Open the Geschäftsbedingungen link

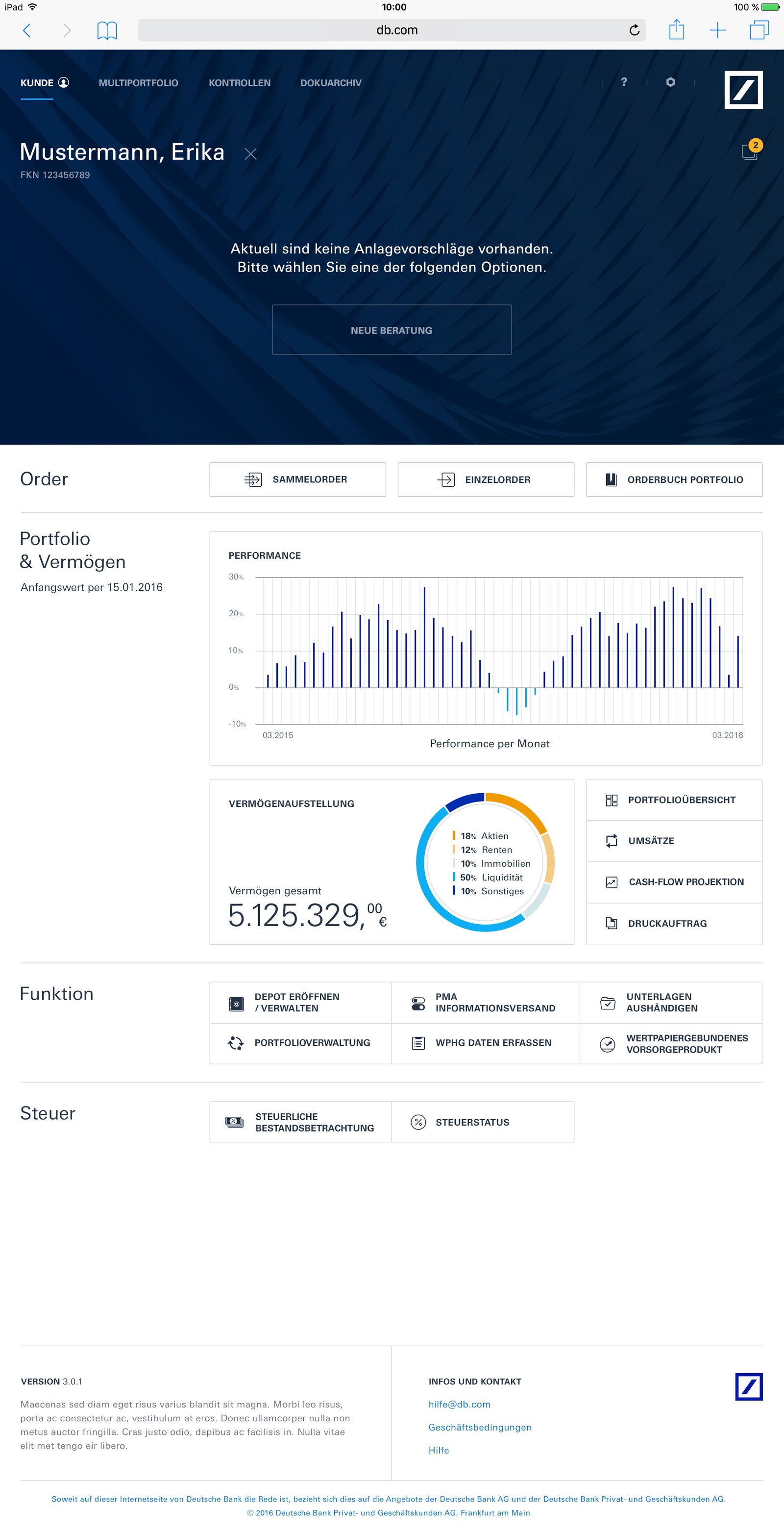click(480, 1427)
